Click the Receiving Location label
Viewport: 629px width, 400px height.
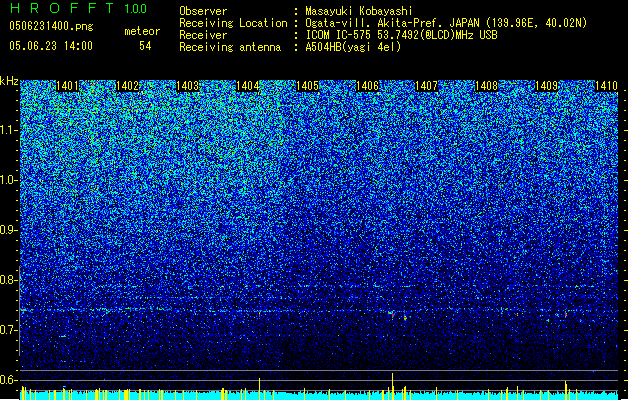[x=233, y=23]
